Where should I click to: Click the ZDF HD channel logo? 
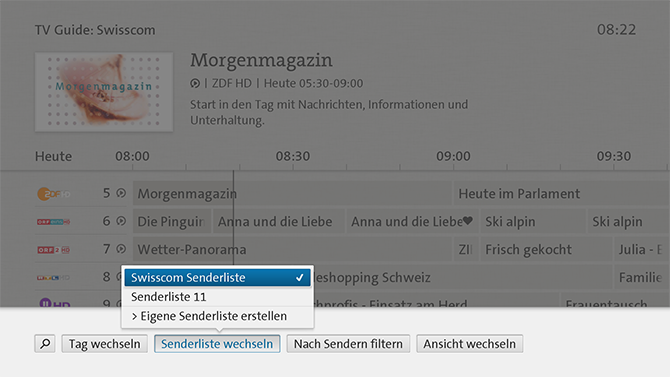pos(53,194)
